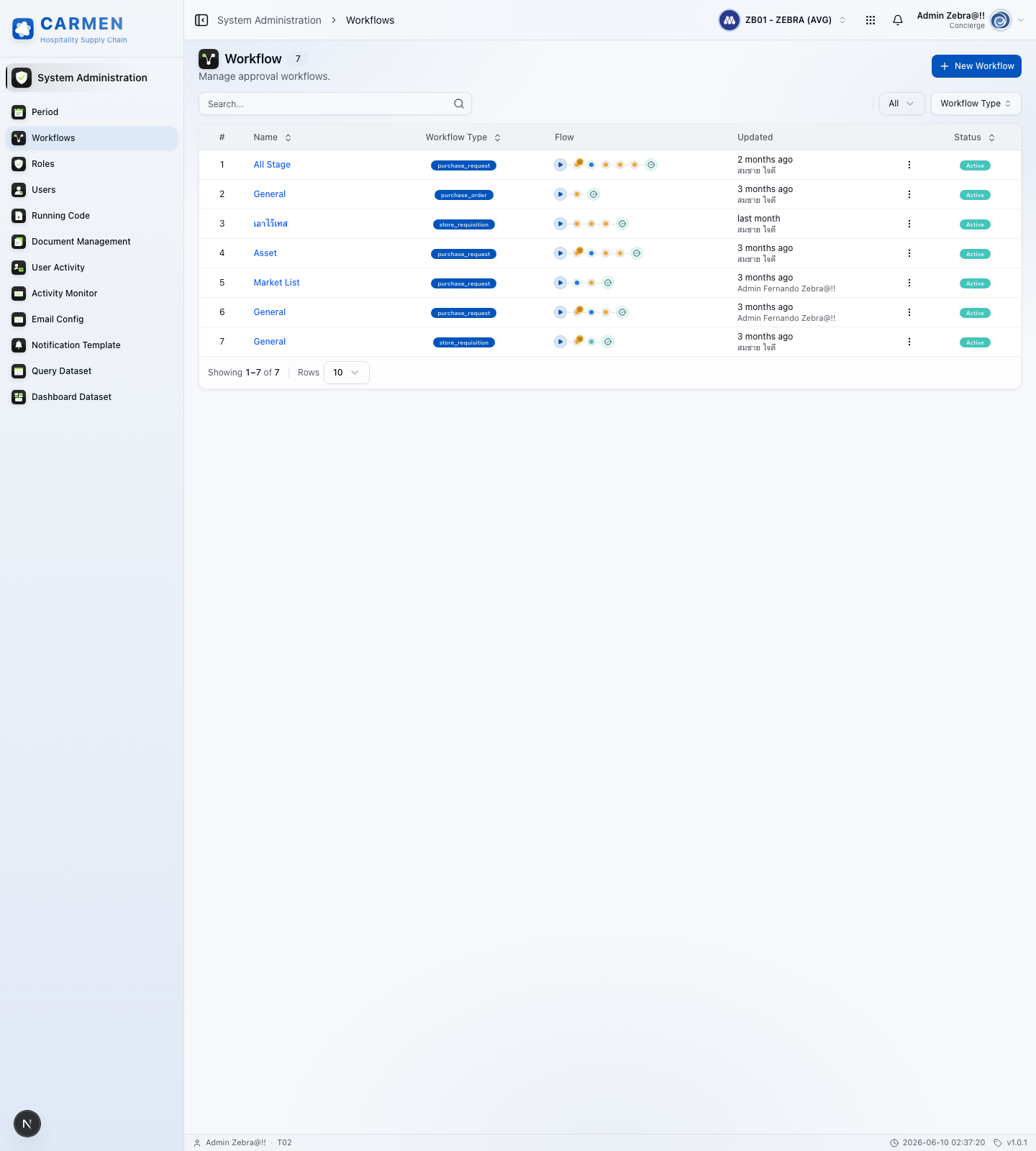Click the Workflow page header icon

tap(209, 59)
